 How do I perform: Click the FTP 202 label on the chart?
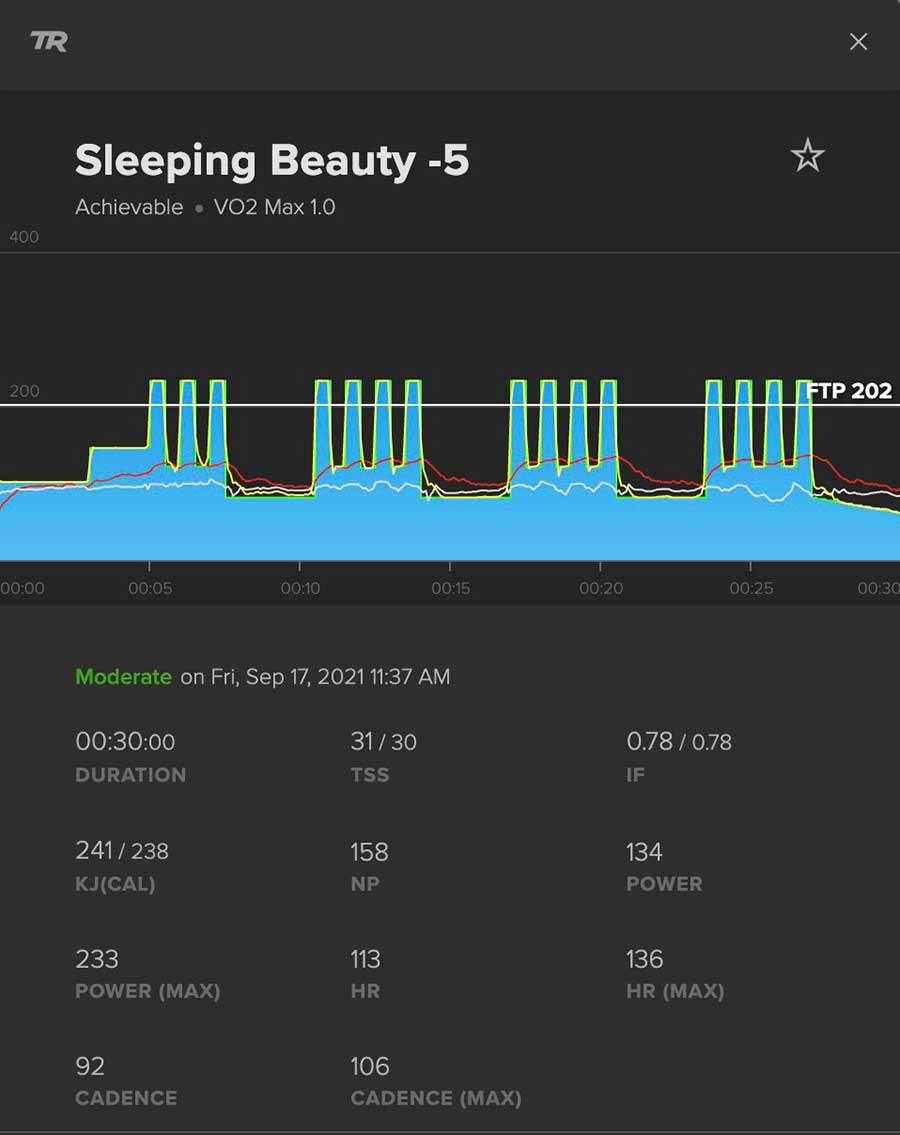point(849,391)
